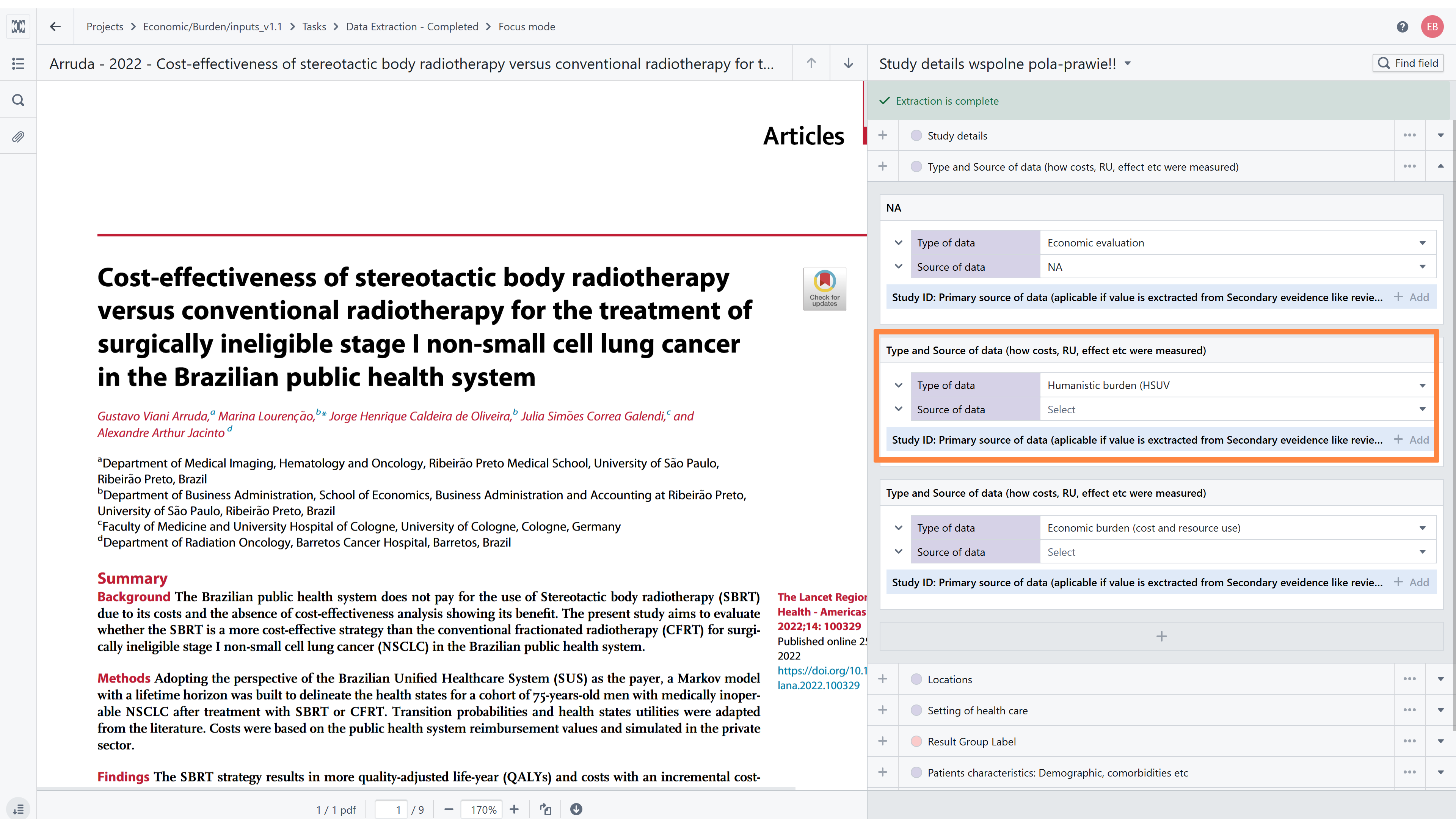The width and height of the screenshot is (1456, 819).
Task: Add Study ID under Humanistic burden group
Action: pyautogui.click(x=1411, y=440)
